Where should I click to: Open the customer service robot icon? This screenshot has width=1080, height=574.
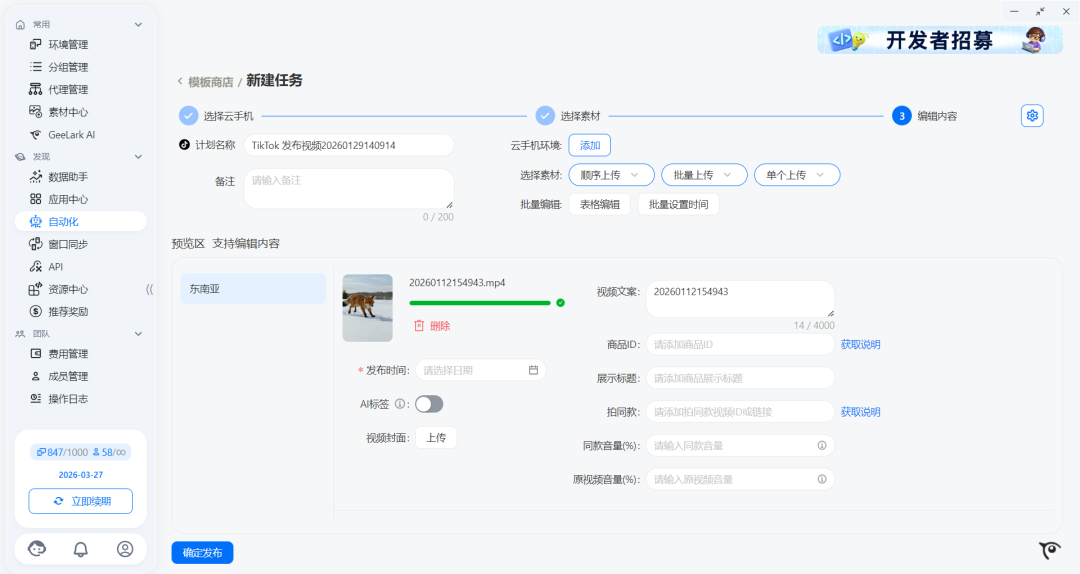point(37,549)
